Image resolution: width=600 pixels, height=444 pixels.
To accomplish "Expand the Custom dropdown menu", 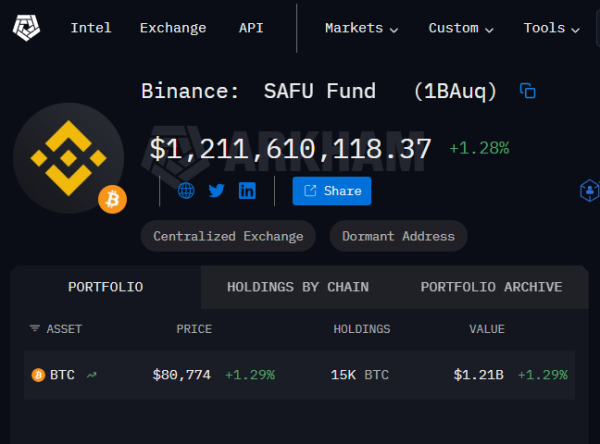I will click(x=461, y=28).
